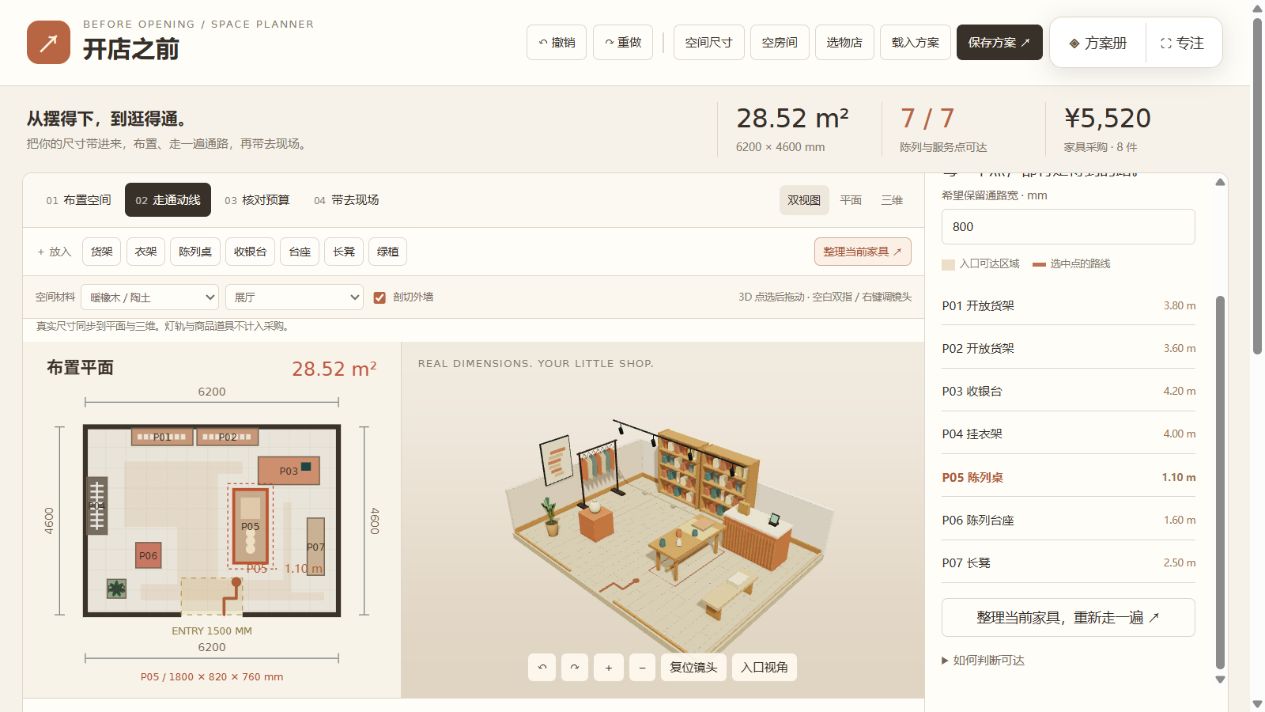
Task: Select P02 shelf on floor plan
Action: pos(227,437)
